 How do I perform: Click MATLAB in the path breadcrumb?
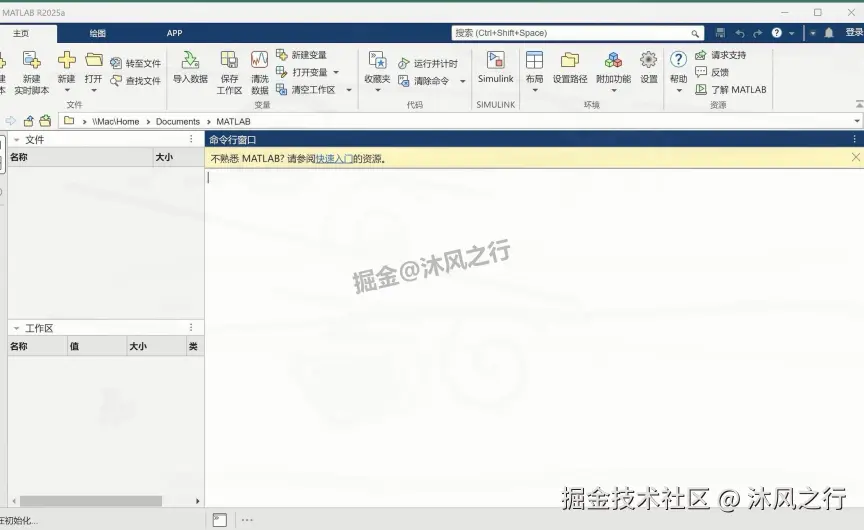(x=233, y=121)
